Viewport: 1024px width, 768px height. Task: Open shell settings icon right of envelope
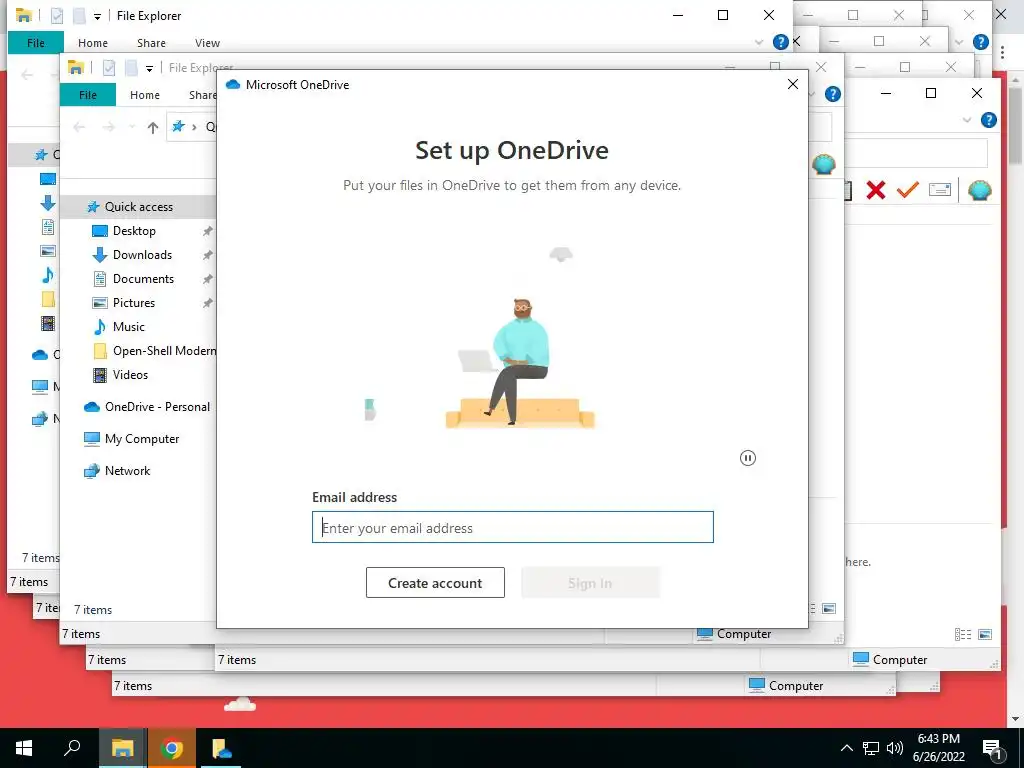[x=980, y=190]
